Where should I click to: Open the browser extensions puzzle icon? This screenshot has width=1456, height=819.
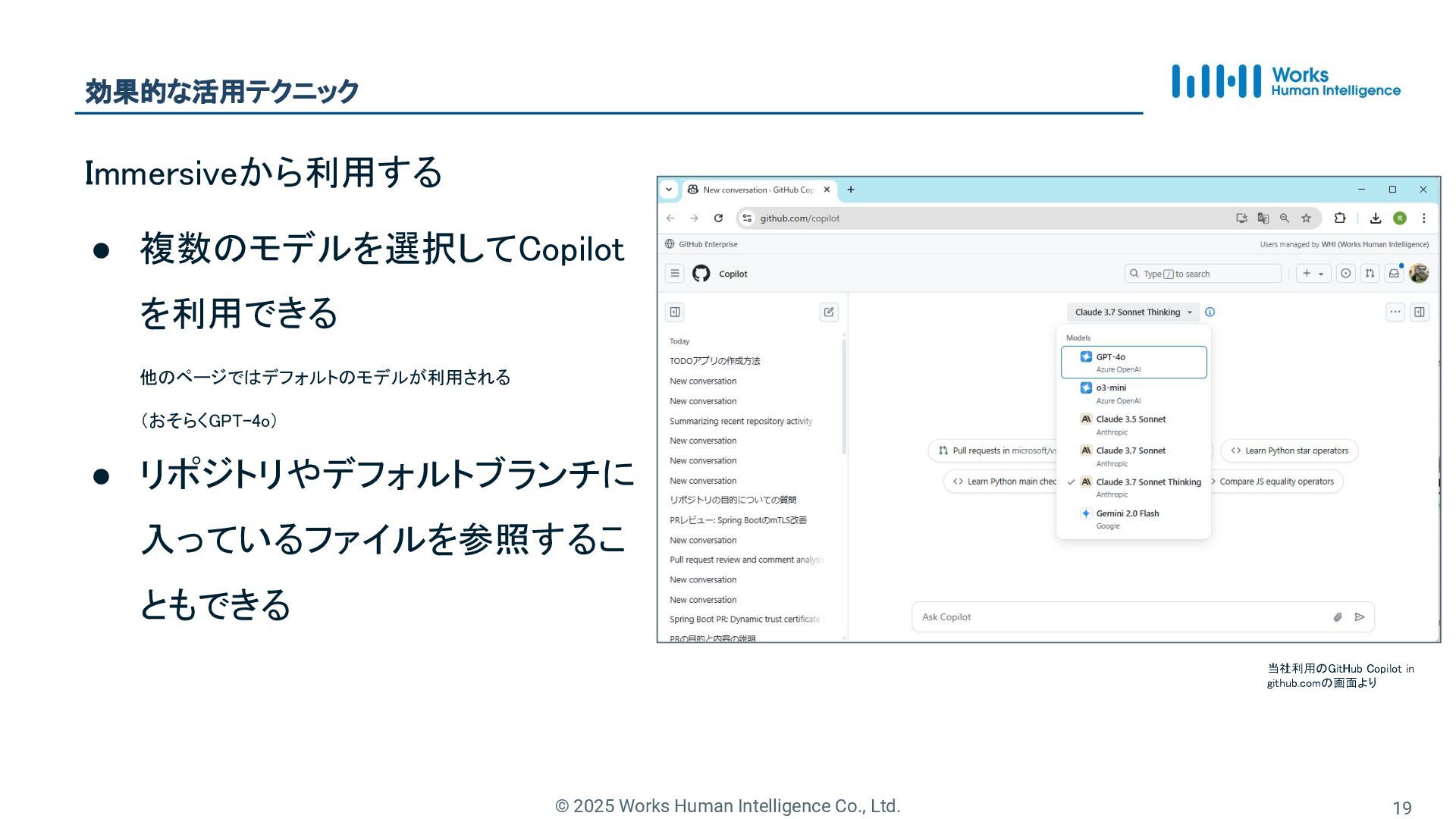[x=1340, y=218]
